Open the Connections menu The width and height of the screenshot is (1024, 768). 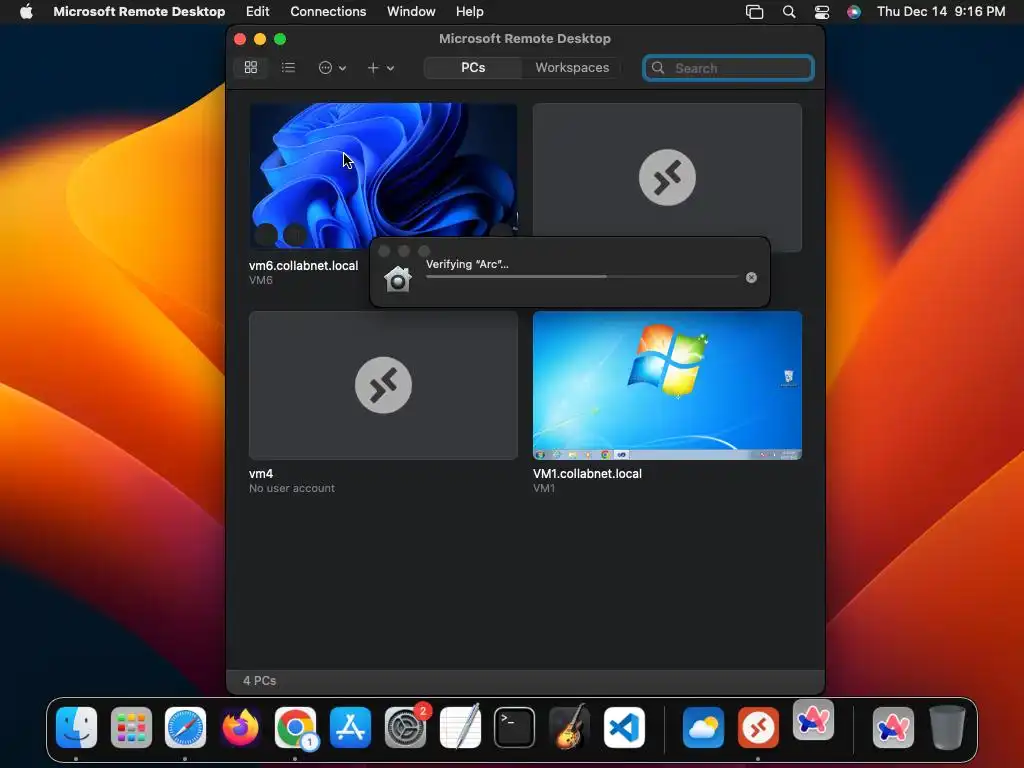pyautogui.click(x=328, y=11)
